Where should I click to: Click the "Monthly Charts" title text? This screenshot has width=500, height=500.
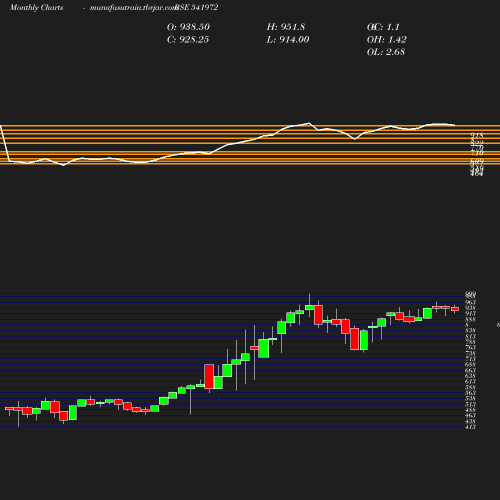click(x=36, y=8)
